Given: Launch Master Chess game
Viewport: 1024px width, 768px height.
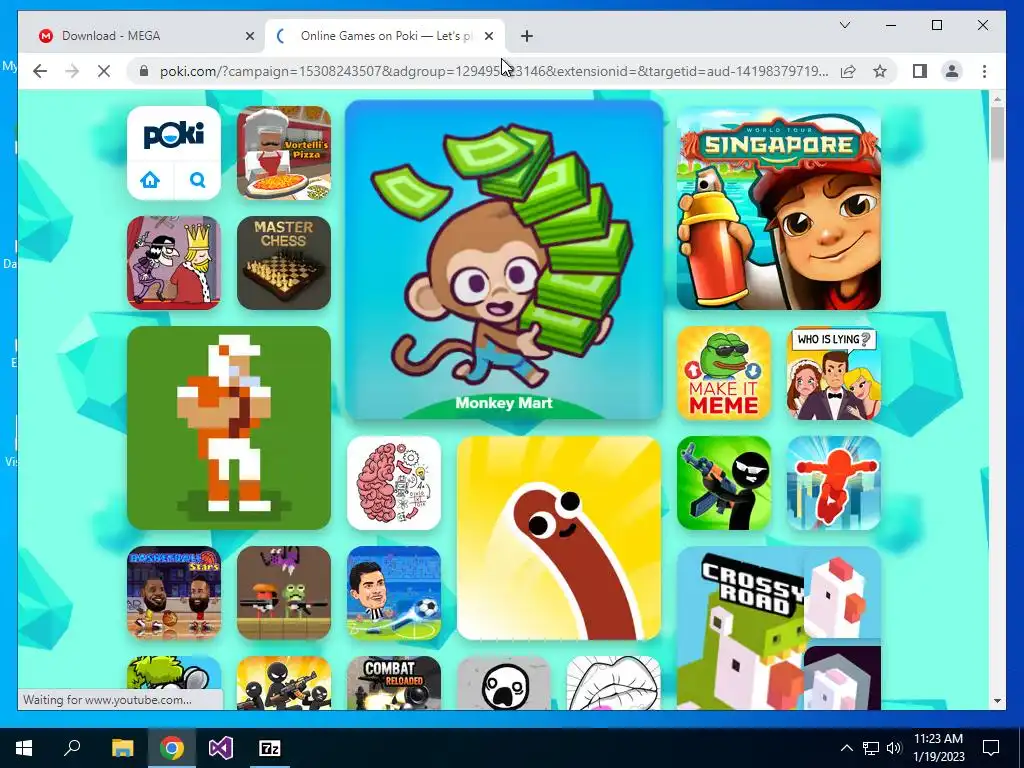Looking at the screenshot, I should [x=284, y=263].
